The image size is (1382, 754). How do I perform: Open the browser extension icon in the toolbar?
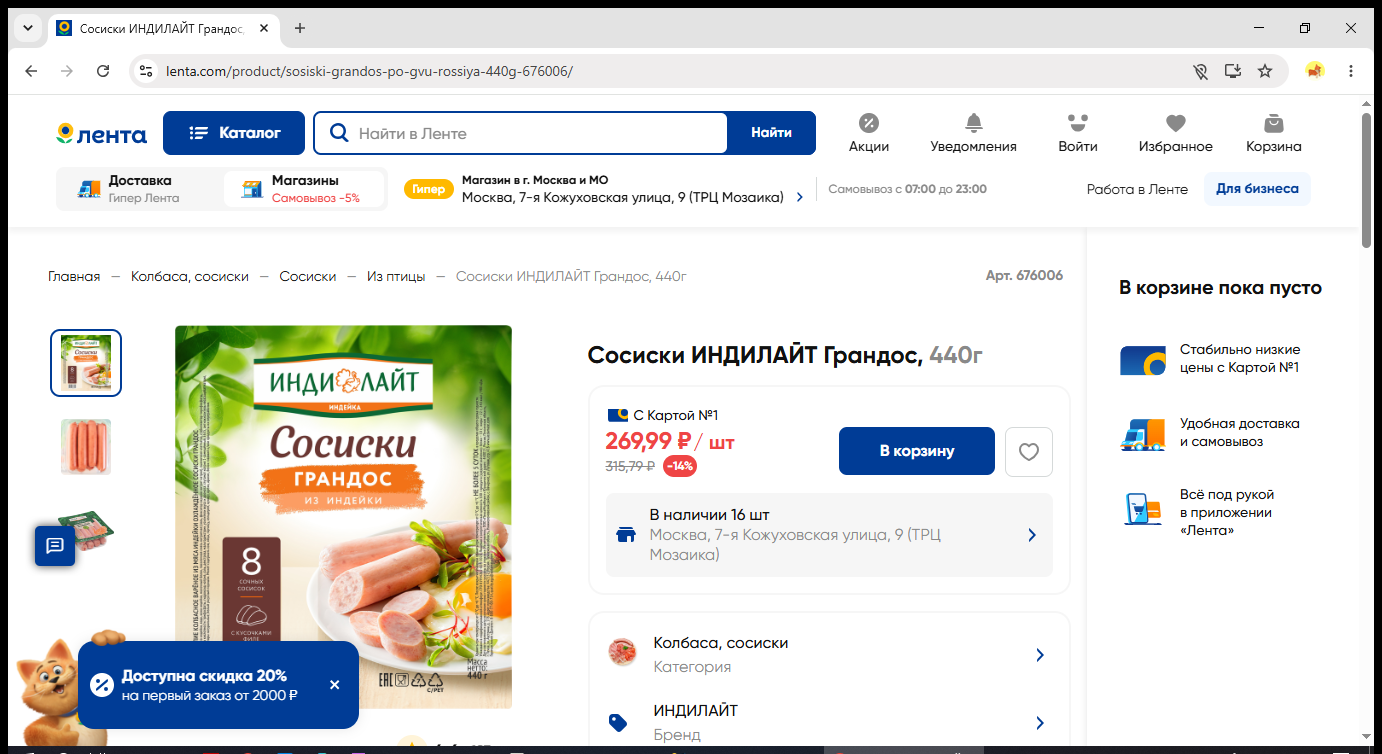[1314, 71]
